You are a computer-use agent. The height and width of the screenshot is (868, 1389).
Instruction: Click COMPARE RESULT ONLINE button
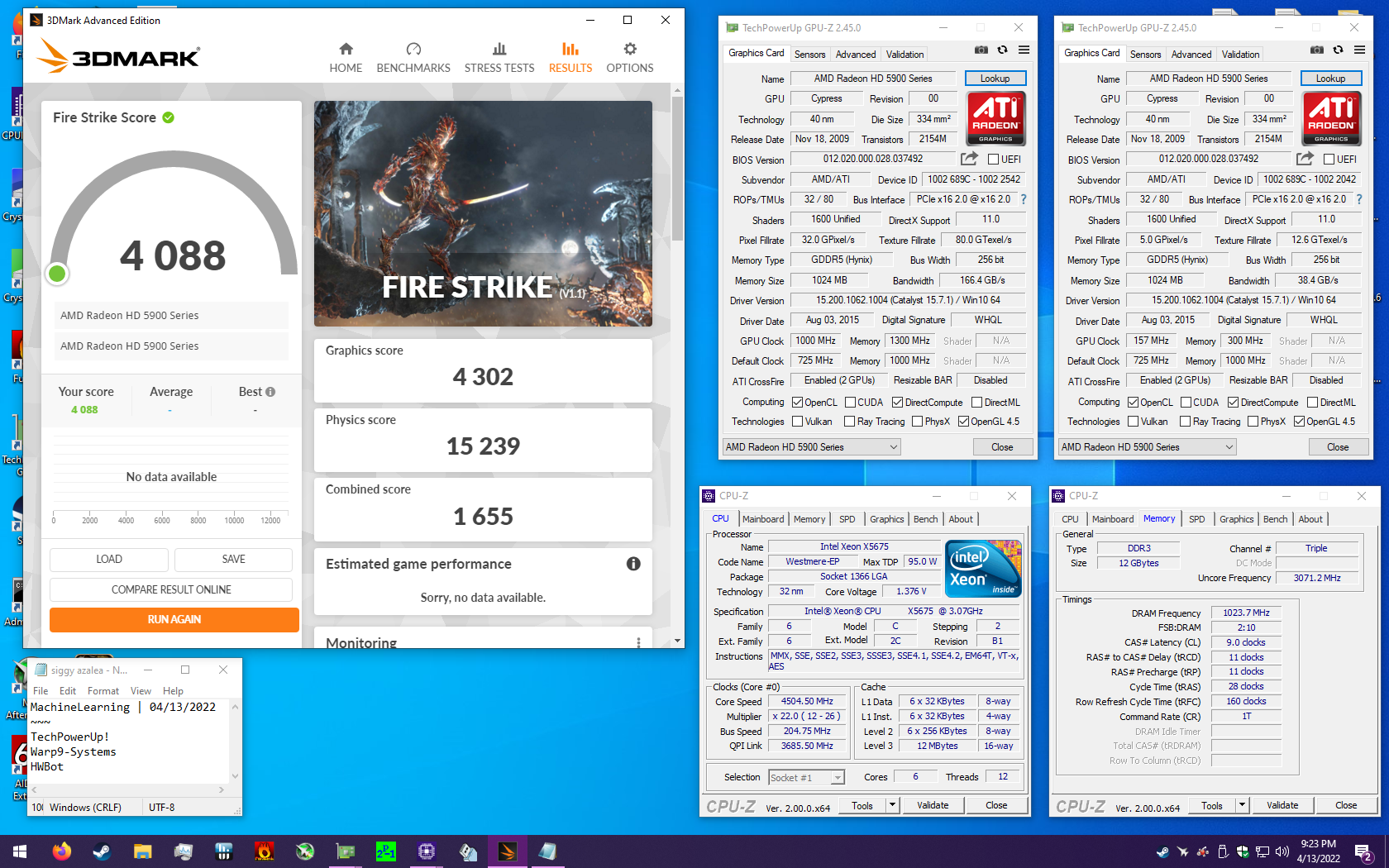(x=171, y=589)
